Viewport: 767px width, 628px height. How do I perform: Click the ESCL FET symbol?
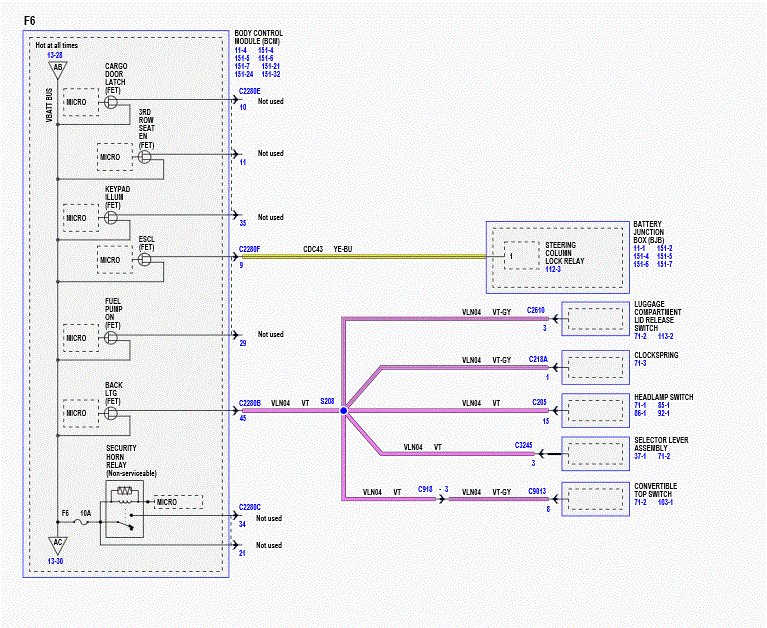[x=144, y=260]
